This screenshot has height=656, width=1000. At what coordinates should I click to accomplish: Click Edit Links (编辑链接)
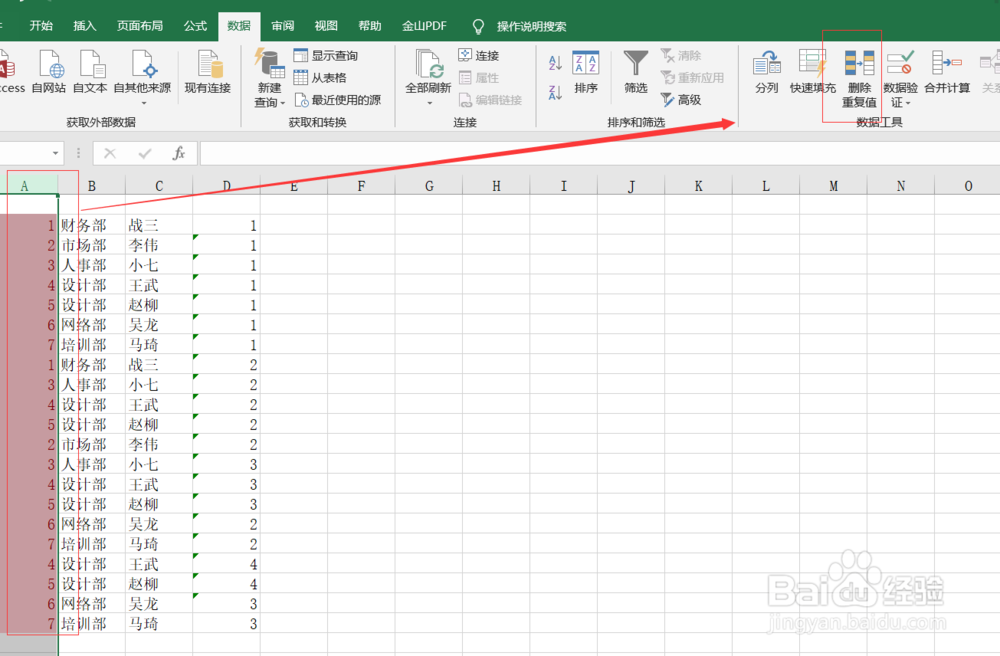point(490,100)
